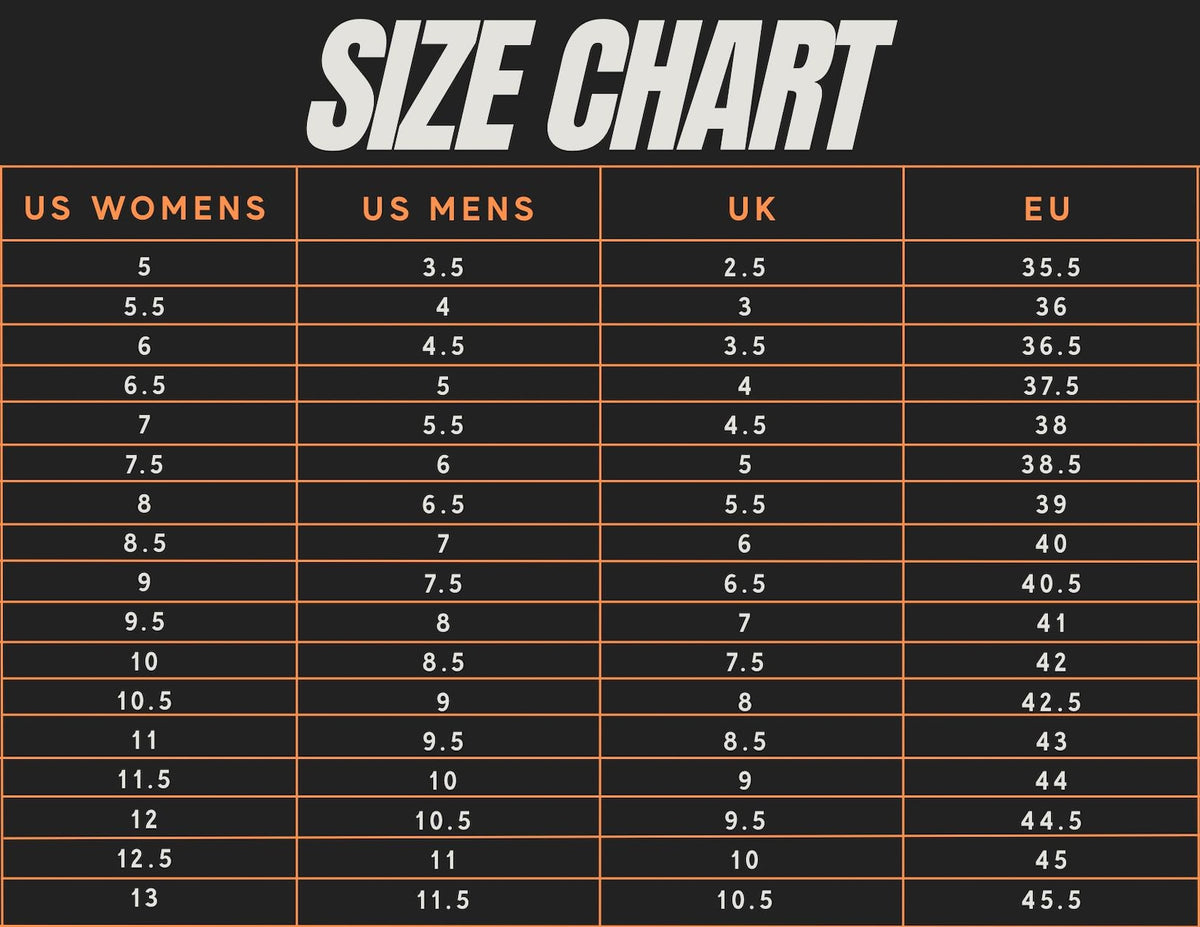Viewport: 1200px width, 927px height.
Task: Select EU size 39 cell
Action: point(1052,504)
